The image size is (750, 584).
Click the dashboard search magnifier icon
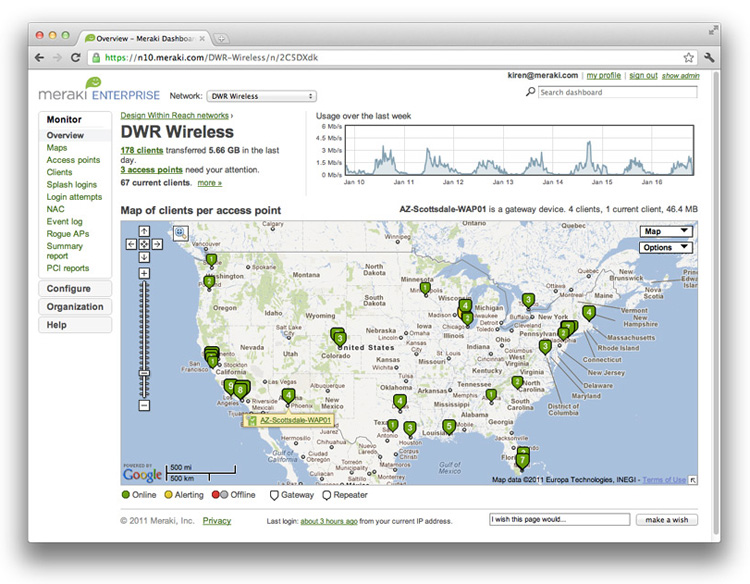point(530,91)
